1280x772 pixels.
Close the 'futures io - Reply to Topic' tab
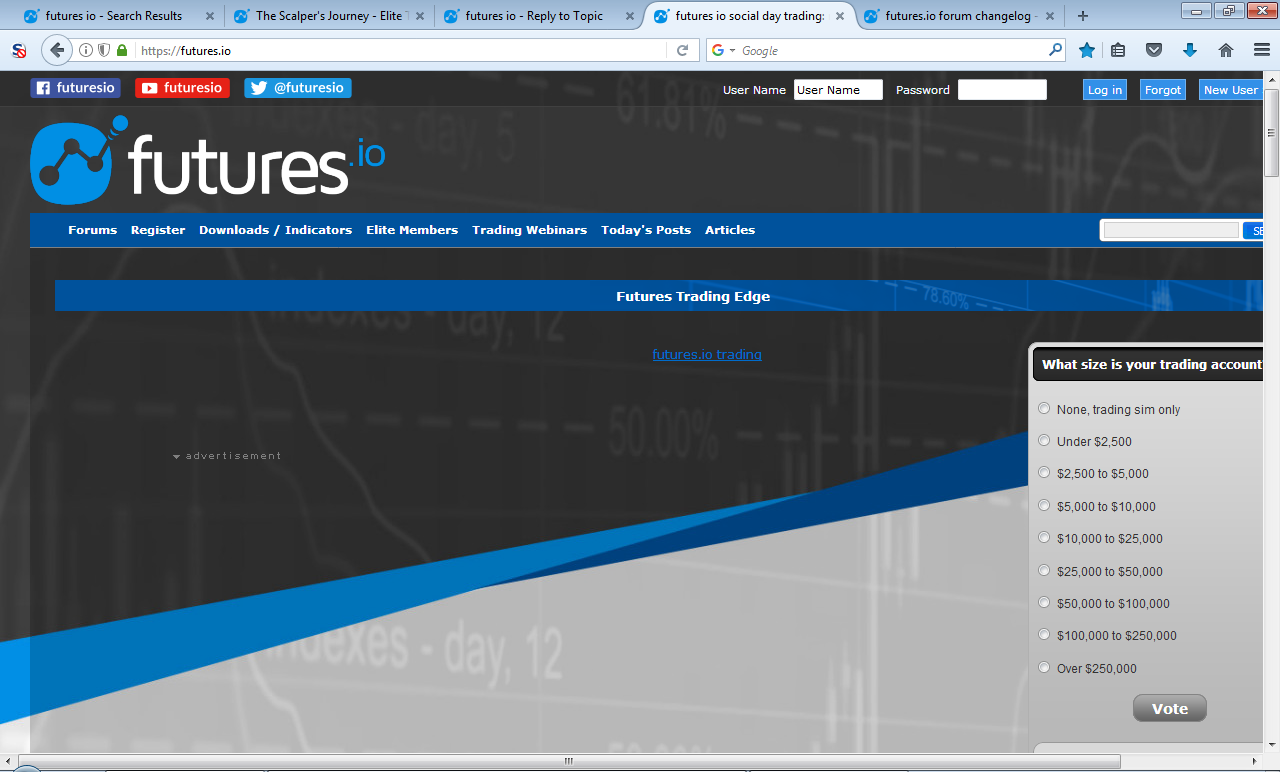(x=629, y=16)
